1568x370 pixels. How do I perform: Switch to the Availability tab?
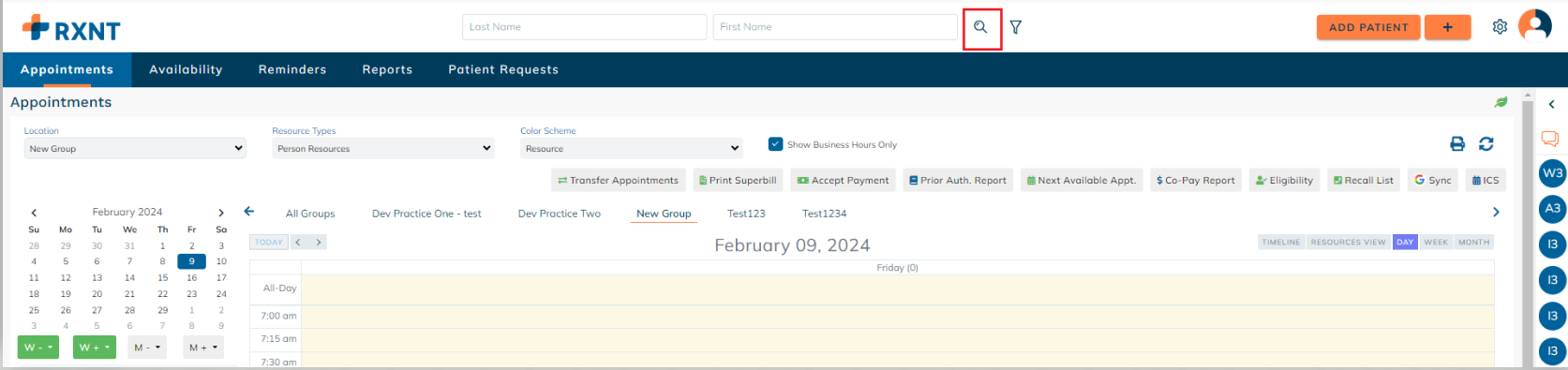click(x=186, y=69)
